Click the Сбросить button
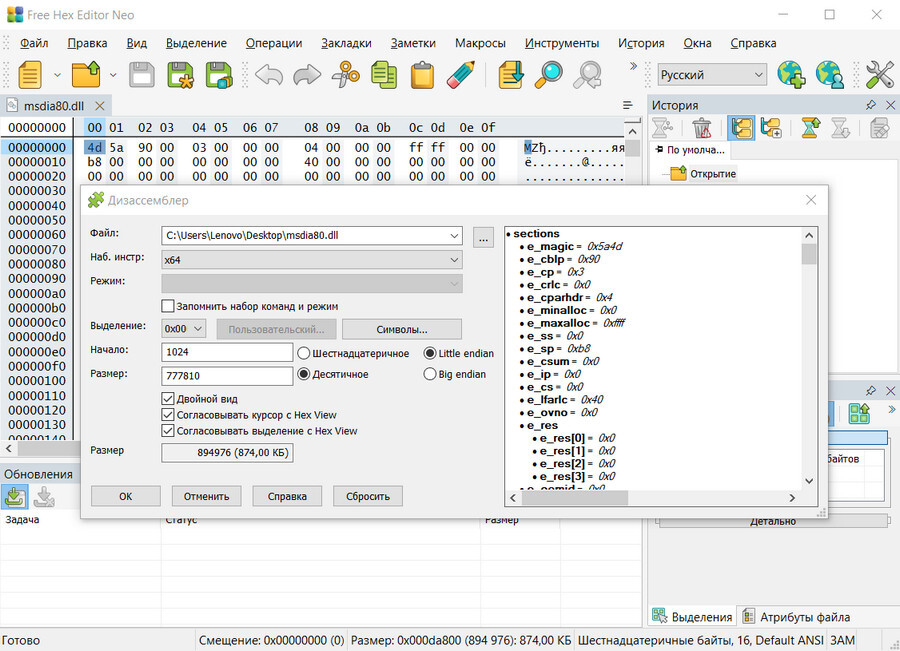This screenshot has width=900, height=651. pyautogui.click(x=368, y=496)
